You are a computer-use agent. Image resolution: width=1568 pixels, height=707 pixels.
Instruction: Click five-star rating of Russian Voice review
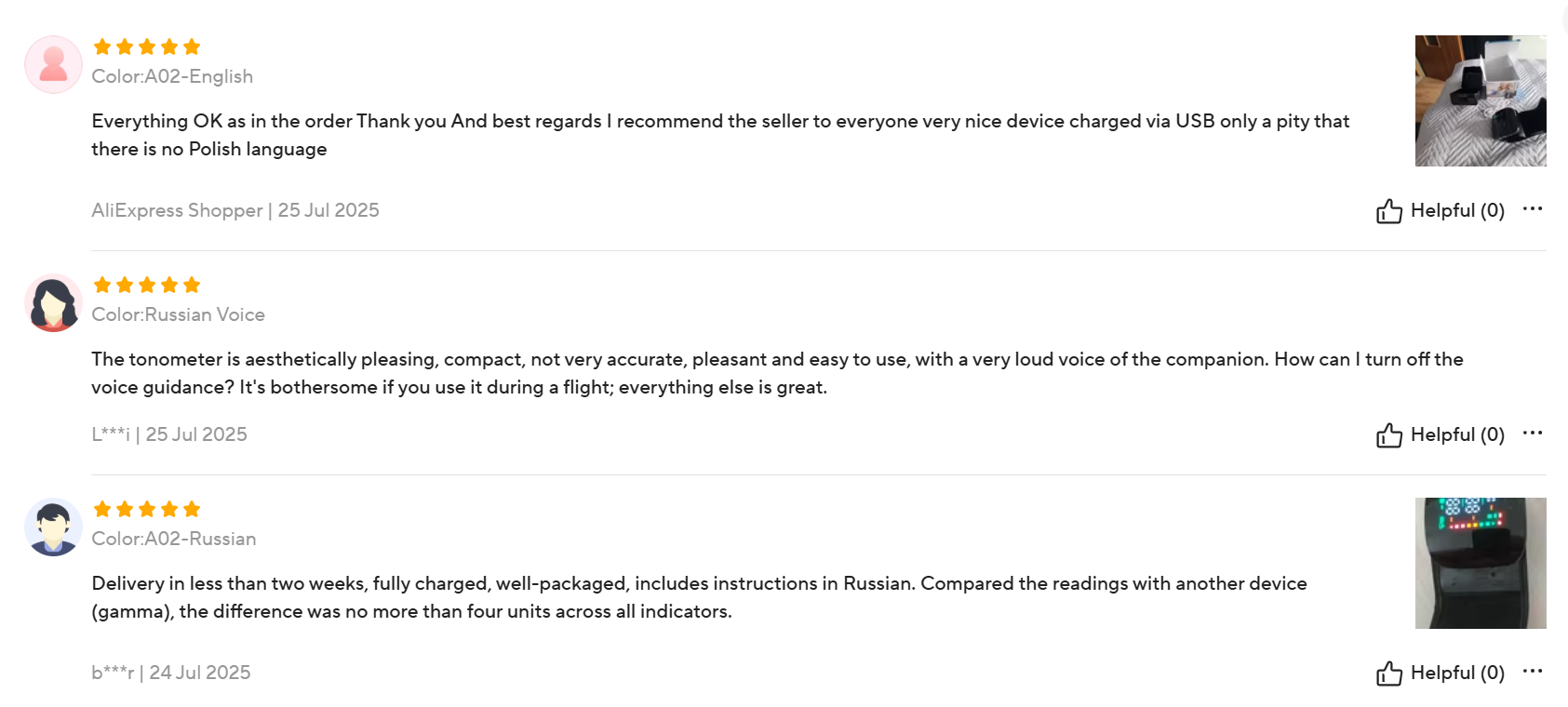[147, 285]
